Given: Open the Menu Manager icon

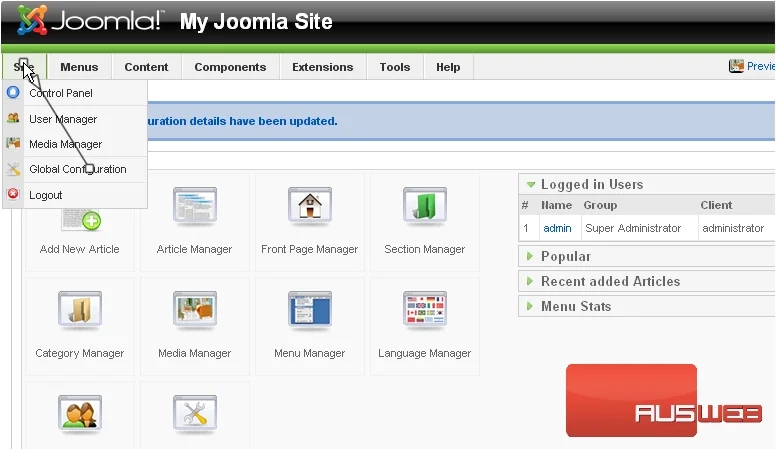Looking at the screenshot, I should click(x=310, y=309).
